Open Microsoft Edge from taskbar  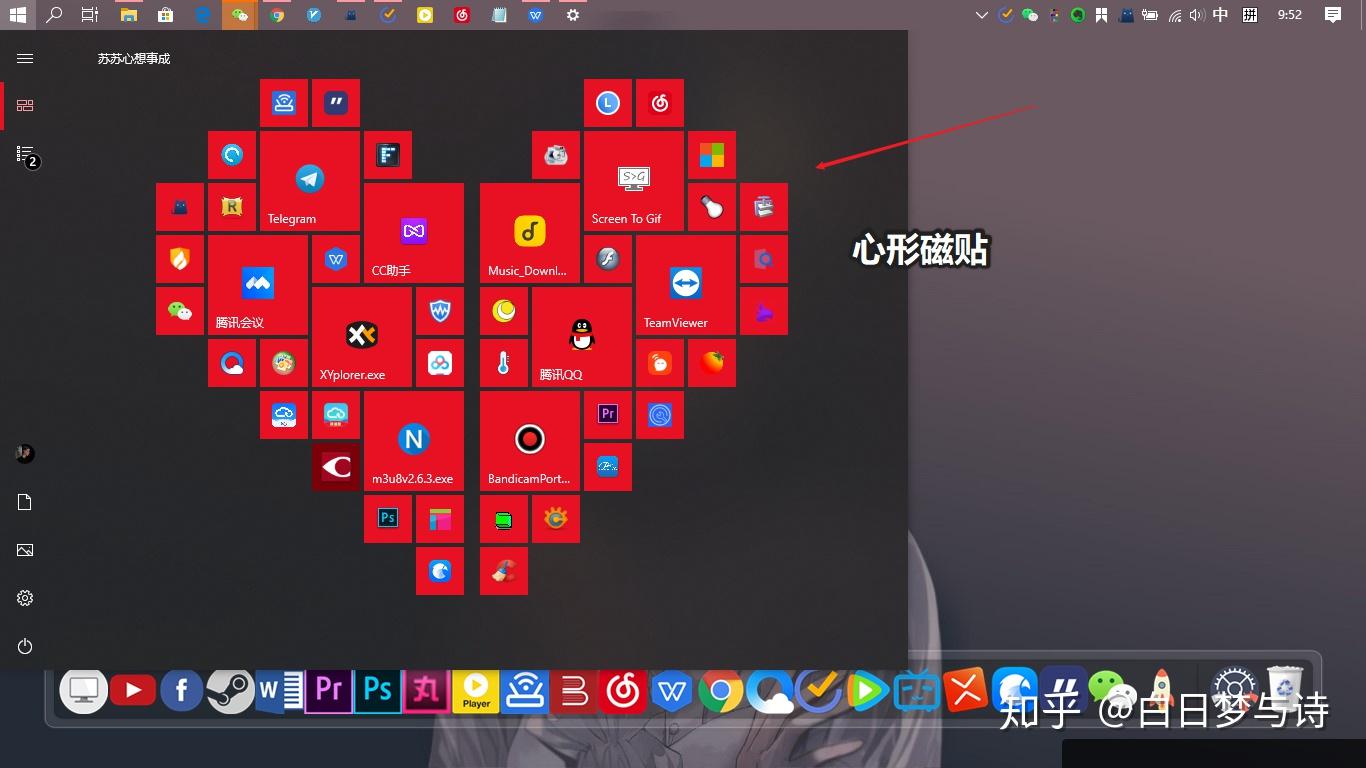[x=203, y=15]
